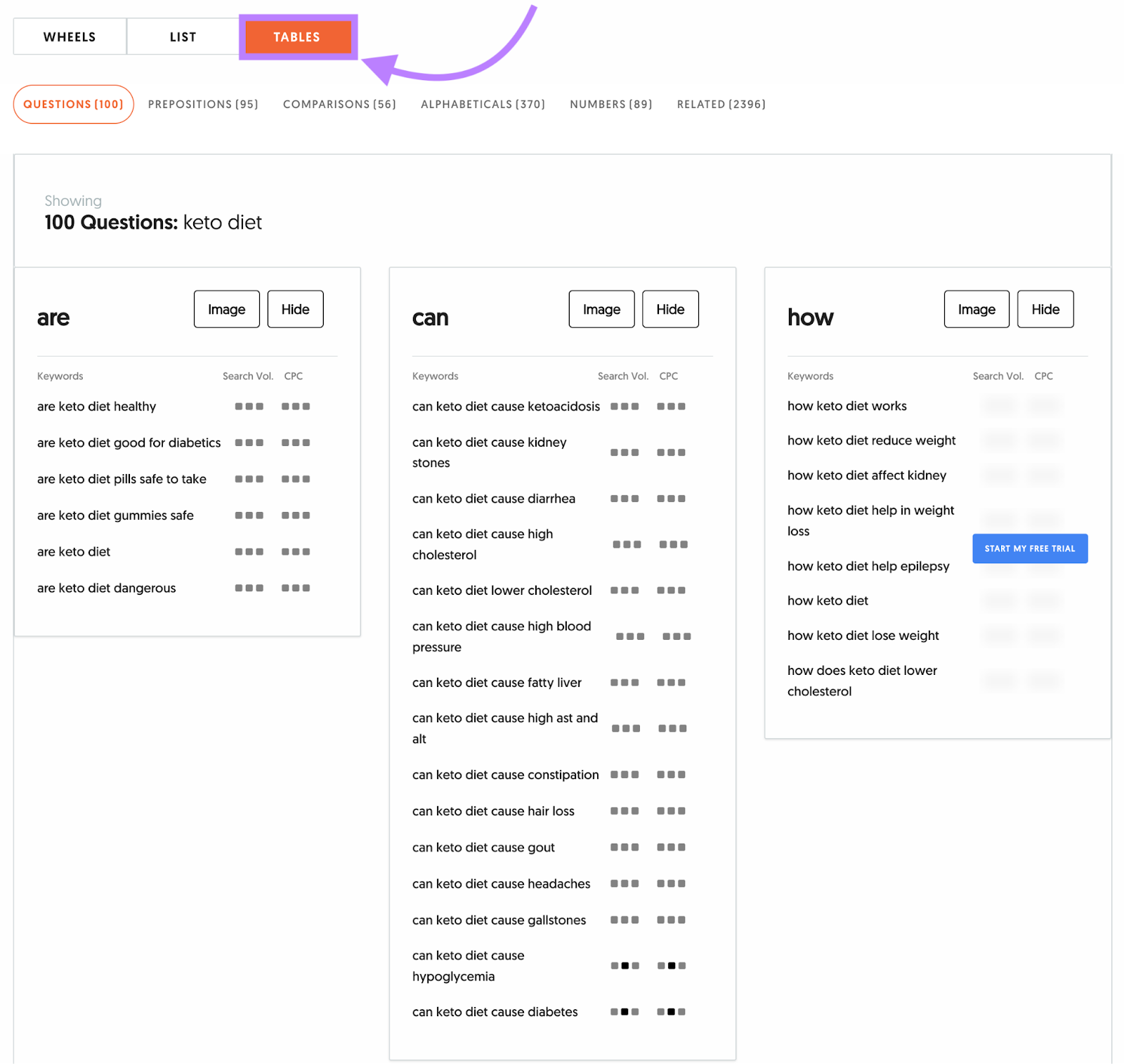Select the Questions (100) category pill
The image size is (1124, 1064).
pos(74,104)
